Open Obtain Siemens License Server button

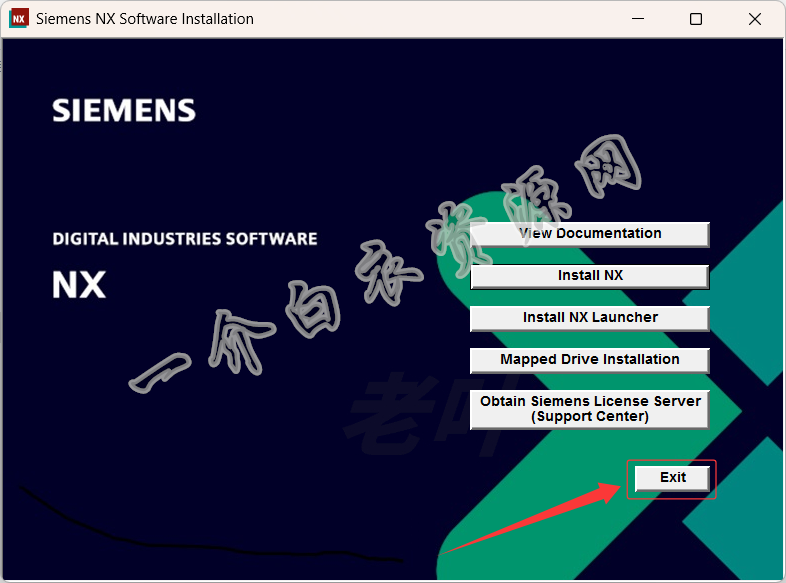[x=590, y=409]
